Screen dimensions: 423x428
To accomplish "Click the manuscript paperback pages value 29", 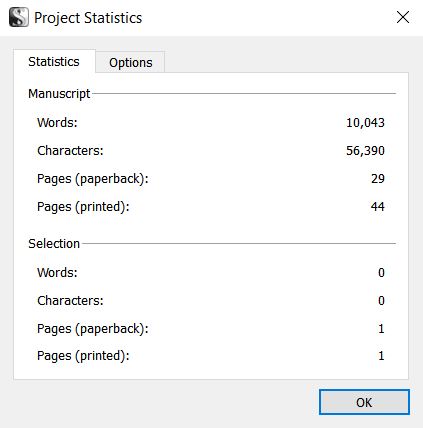I will (x=378, y=179).
